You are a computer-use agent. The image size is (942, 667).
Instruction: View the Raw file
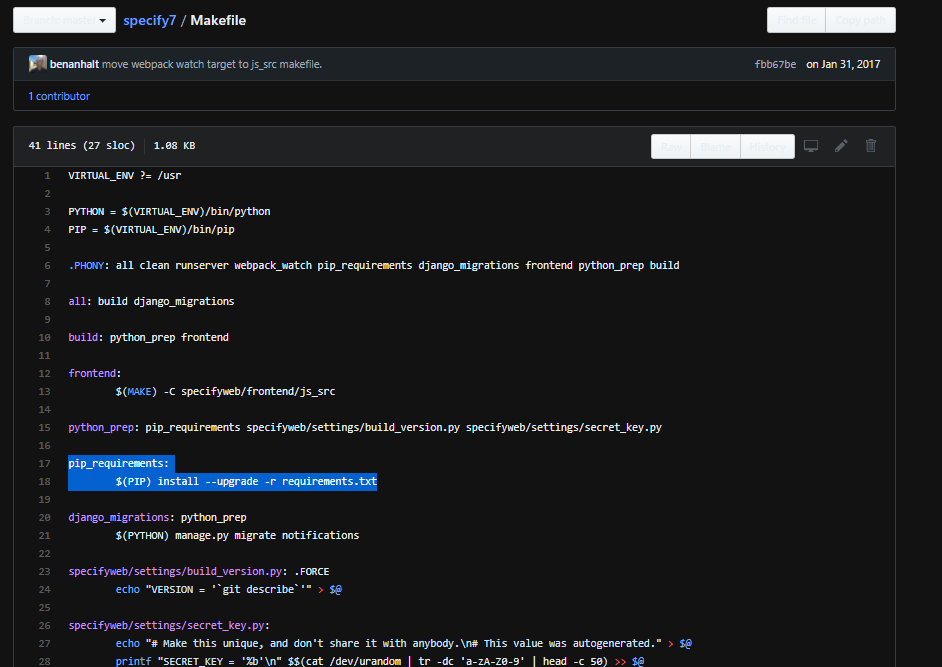click(670, 146)
